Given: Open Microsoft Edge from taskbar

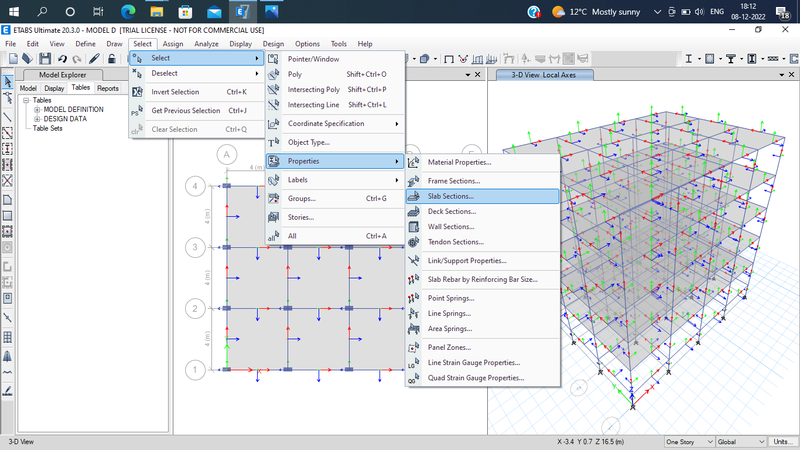Looking at the screenshot, I should tap(128, 11).
